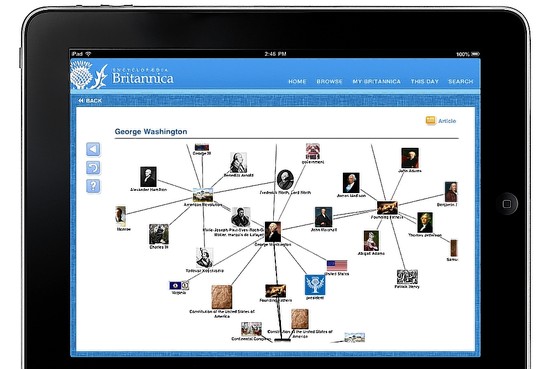Tap the undo curved arrow icon
The height and width of the screenshot is (369, 553).
(x=93, y=168)
